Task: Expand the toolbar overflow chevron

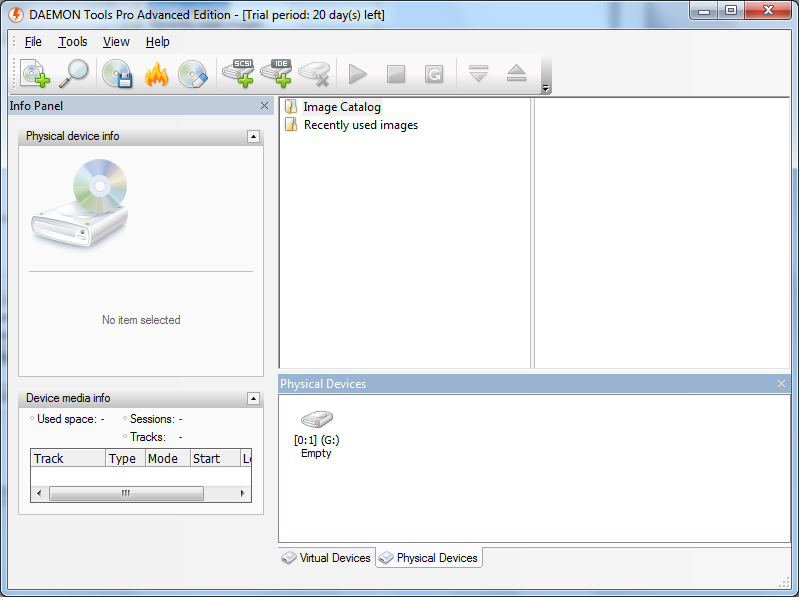Action: pos(545,89)
